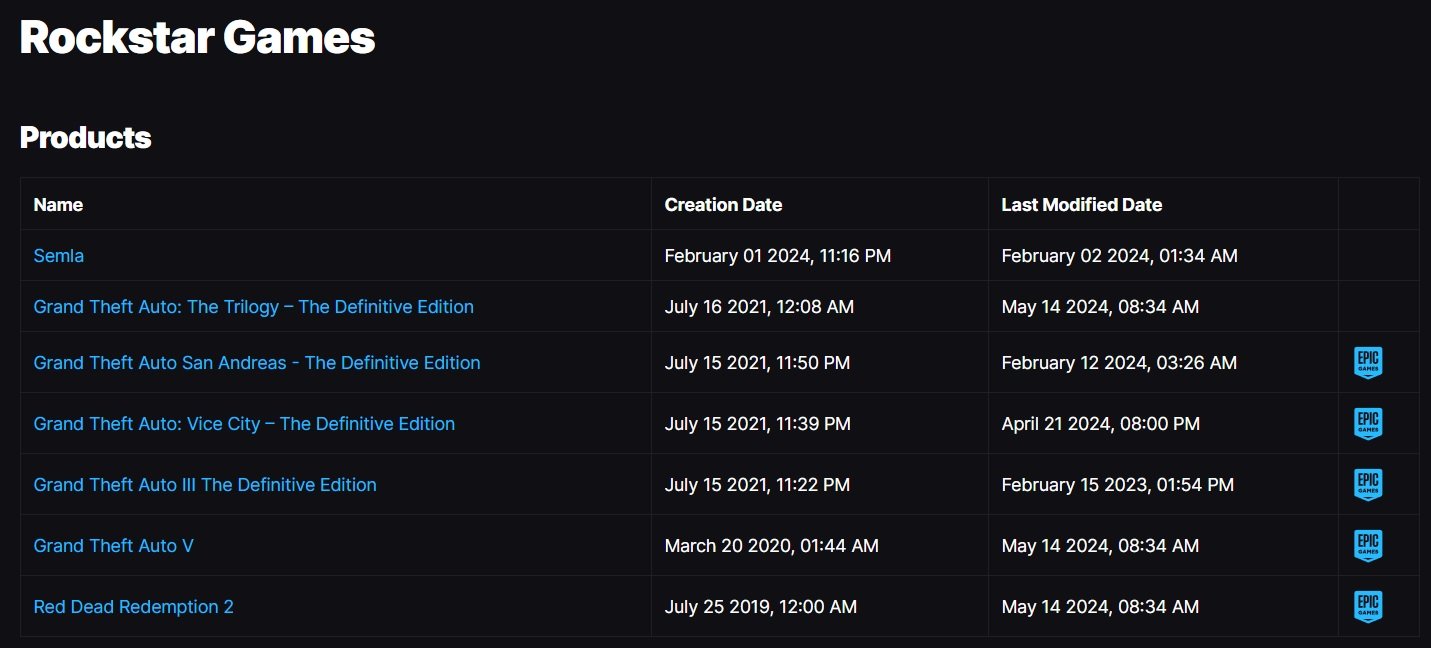1431x648 pixels.
Task: Click creation date July 15 2021, 11:50 PM
Action: 757,363
